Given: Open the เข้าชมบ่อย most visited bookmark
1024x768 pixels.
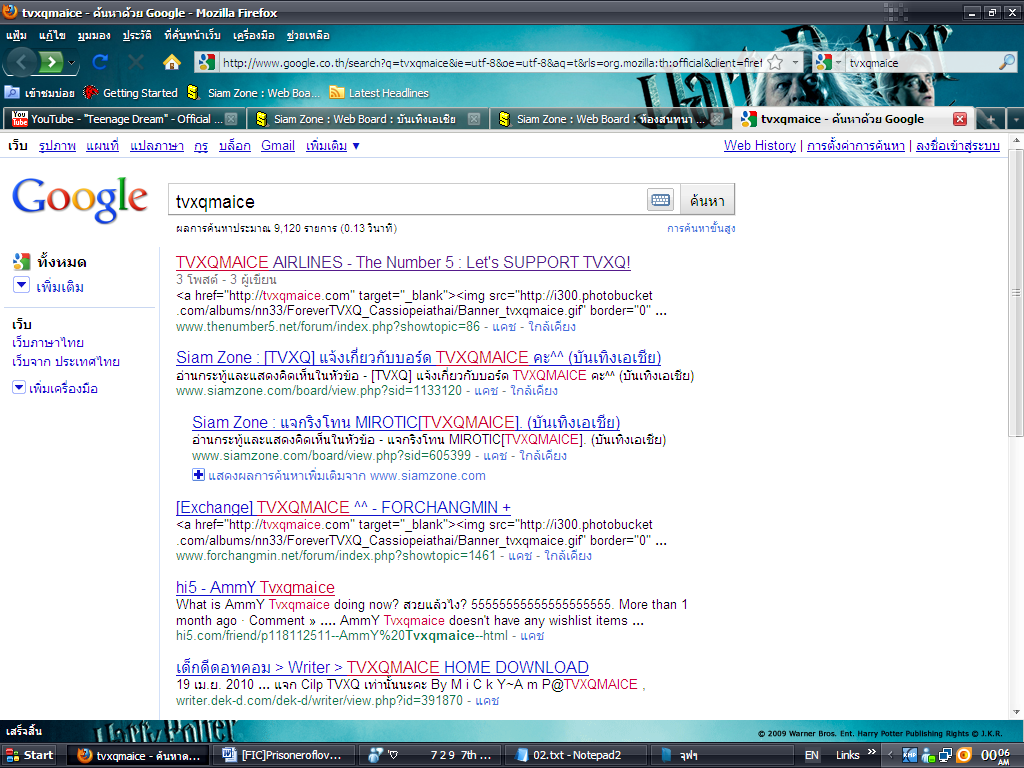Looking at the screenshot, I should 40,93.
